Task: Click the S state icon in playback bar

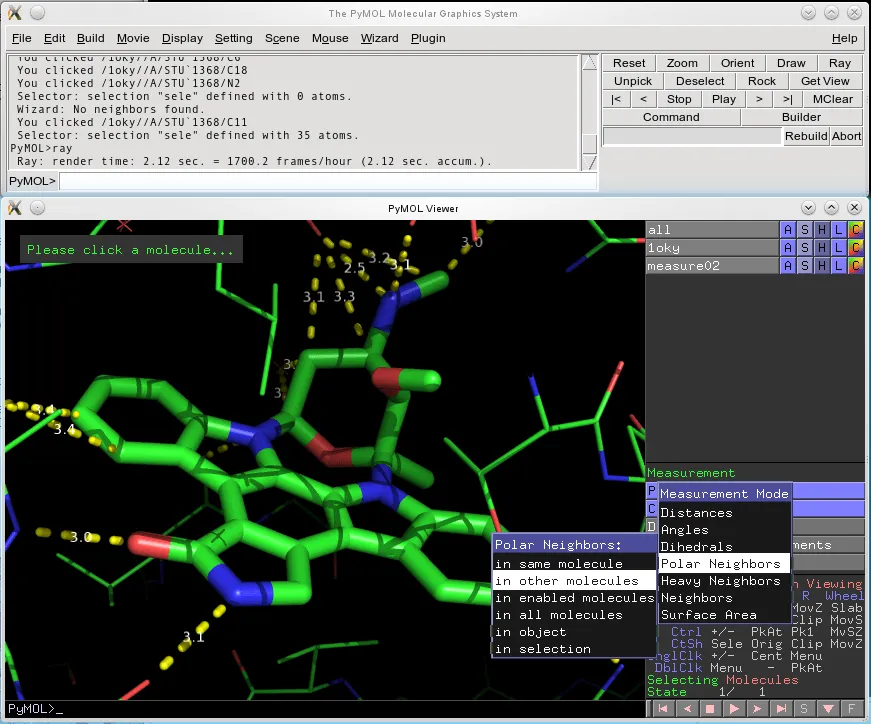Action: tap(803, 708)
